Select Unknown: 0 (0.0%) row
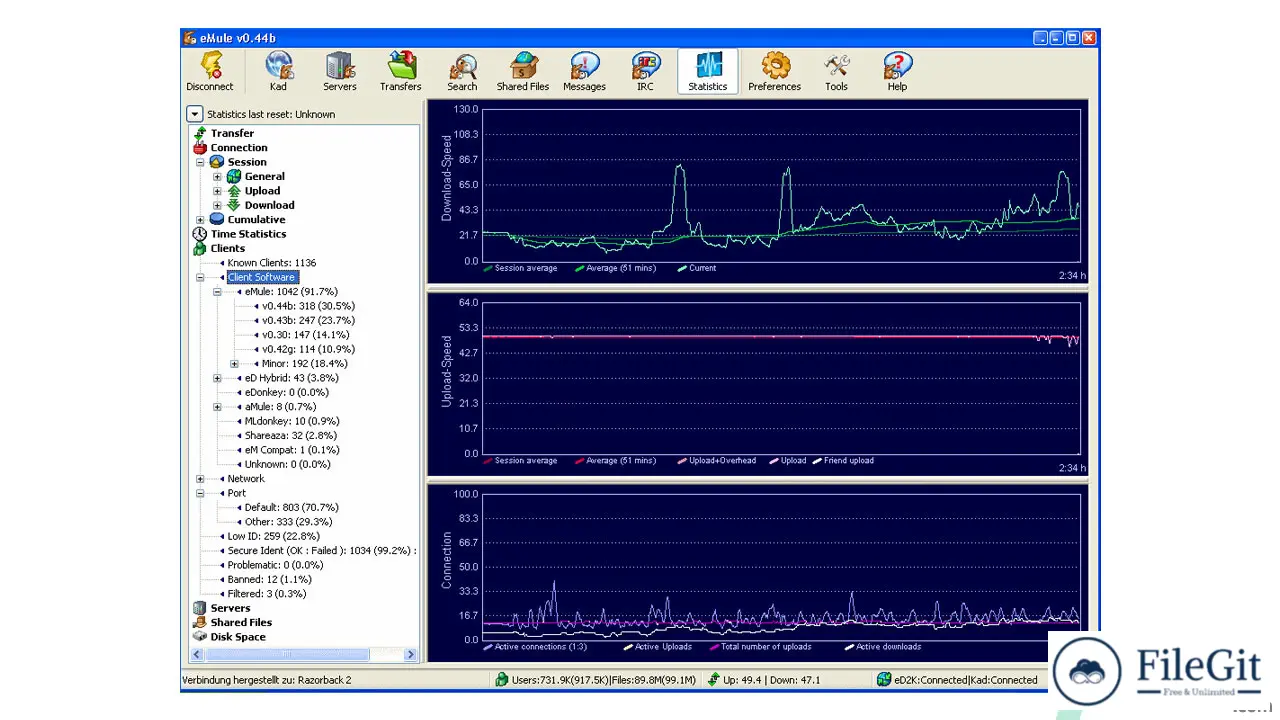This screenshot has width=1280, height=720. [x=287, y=464]
